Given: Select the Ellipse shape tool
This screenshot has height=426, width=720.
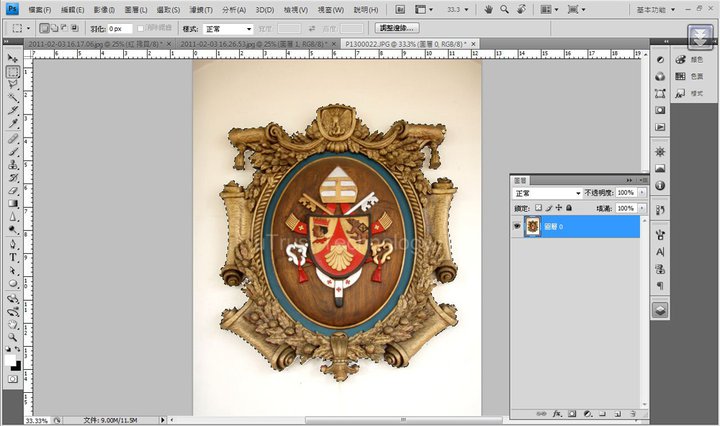Looking at the screenshot, I should pyautogui.click(x=12, y=284).
